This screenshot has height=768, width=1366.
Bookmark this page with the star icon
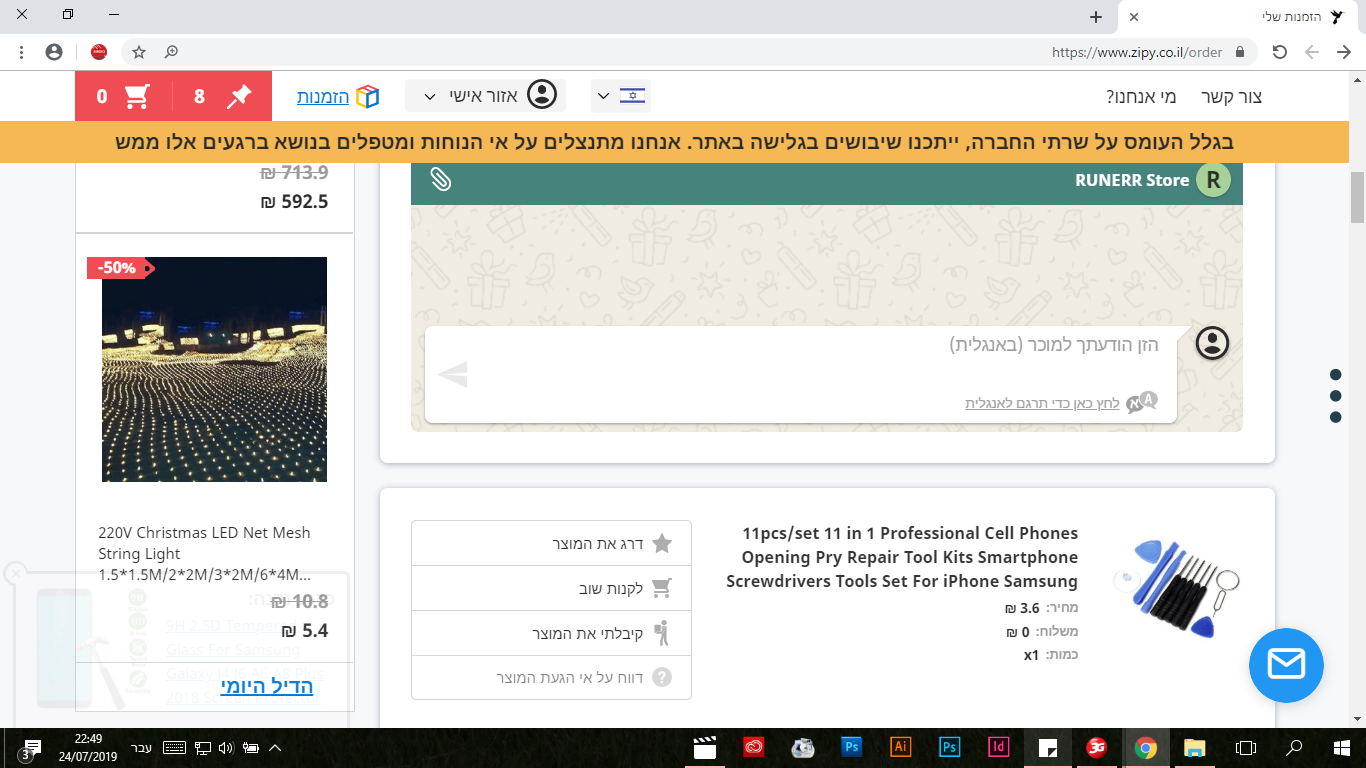click(139, 52)
